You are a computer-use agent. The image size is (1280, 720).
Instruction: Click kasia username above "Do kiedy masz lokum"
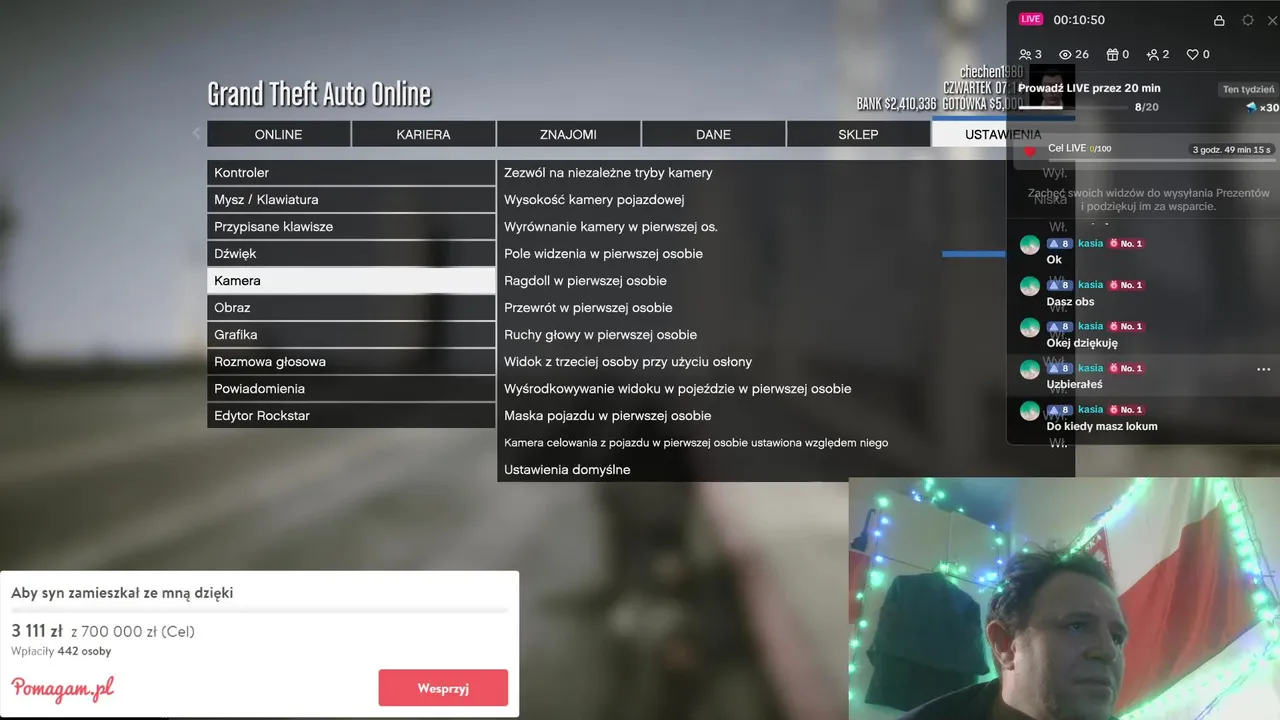pyautogui.click(x=1090, y=409)
